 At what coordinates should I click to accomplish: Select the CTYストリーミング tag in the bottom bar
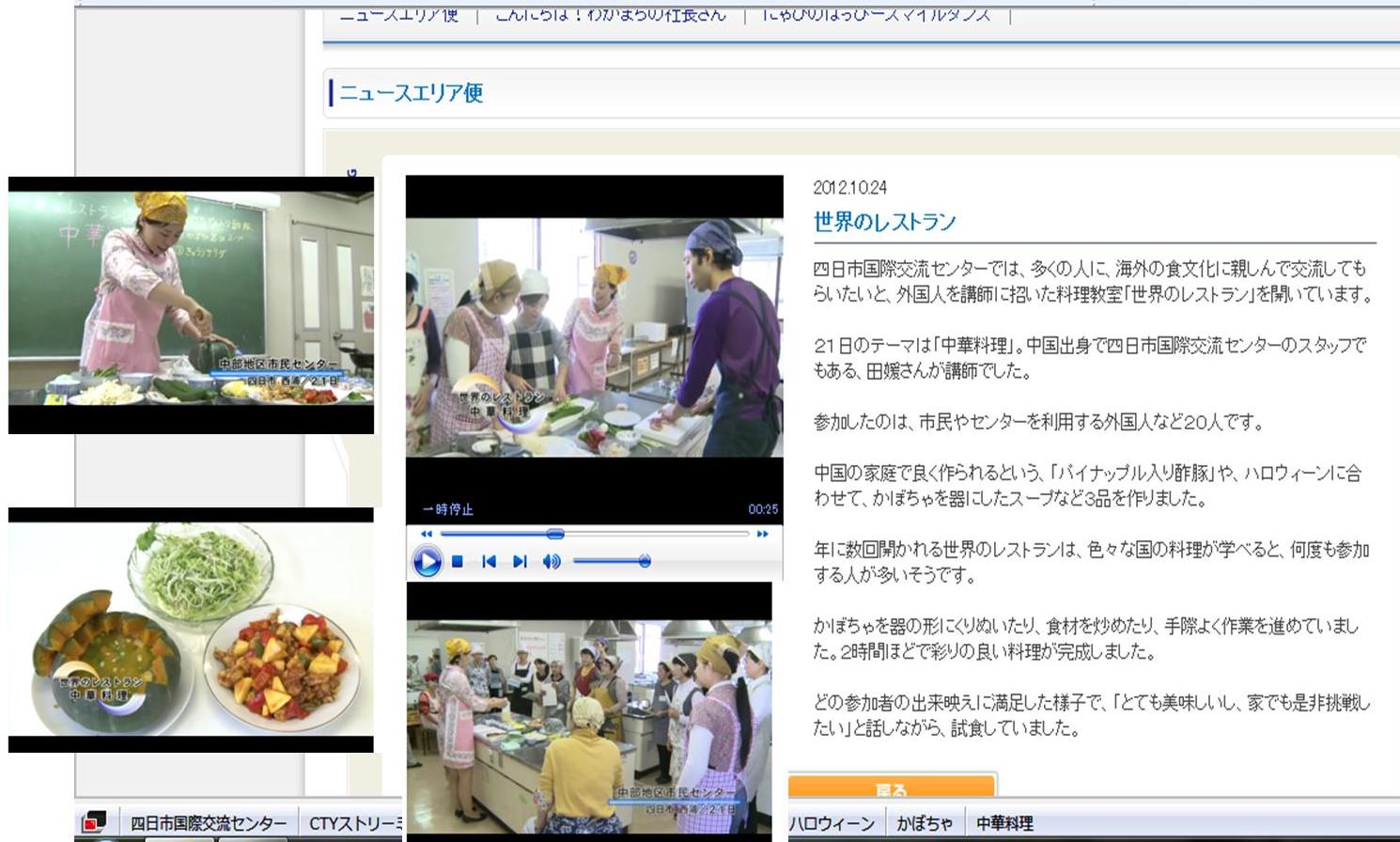[x=355, y=823]
